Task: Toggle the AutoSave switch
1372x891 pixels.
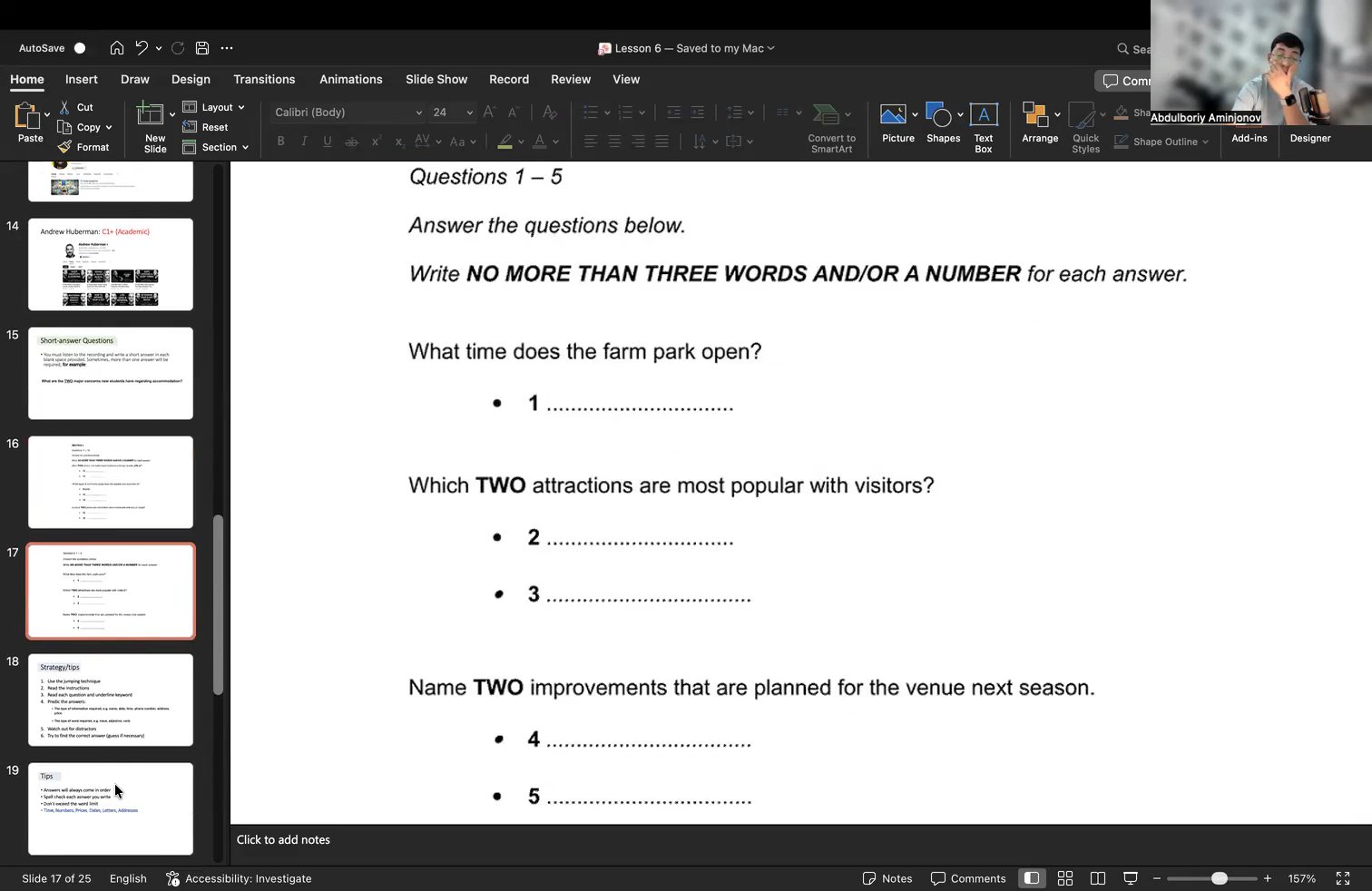Action: [79, 48]
